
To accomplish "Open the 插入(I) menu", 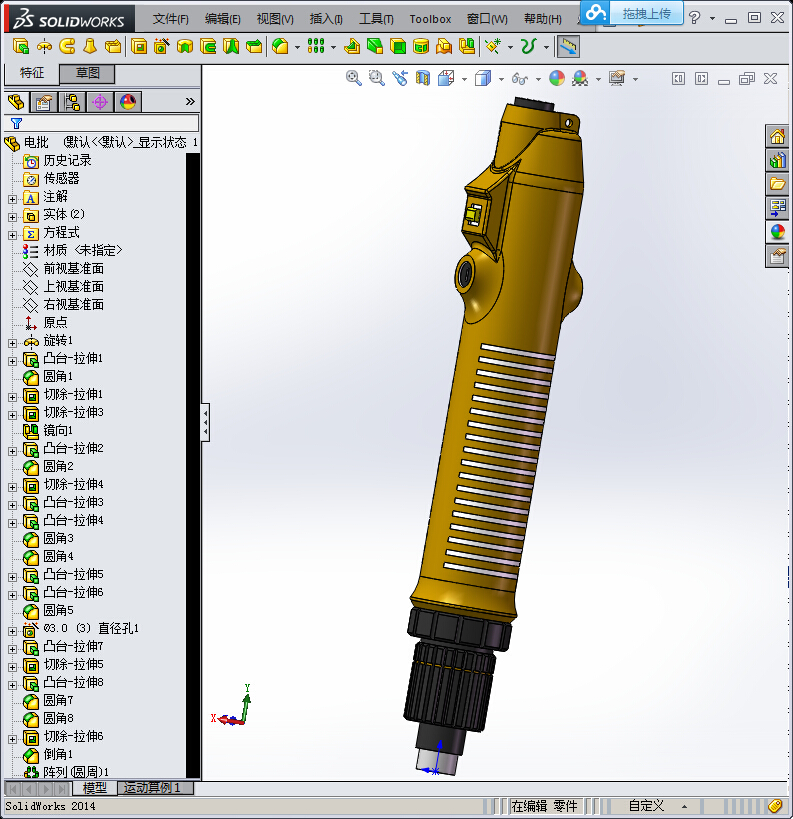I will point(326,19).
